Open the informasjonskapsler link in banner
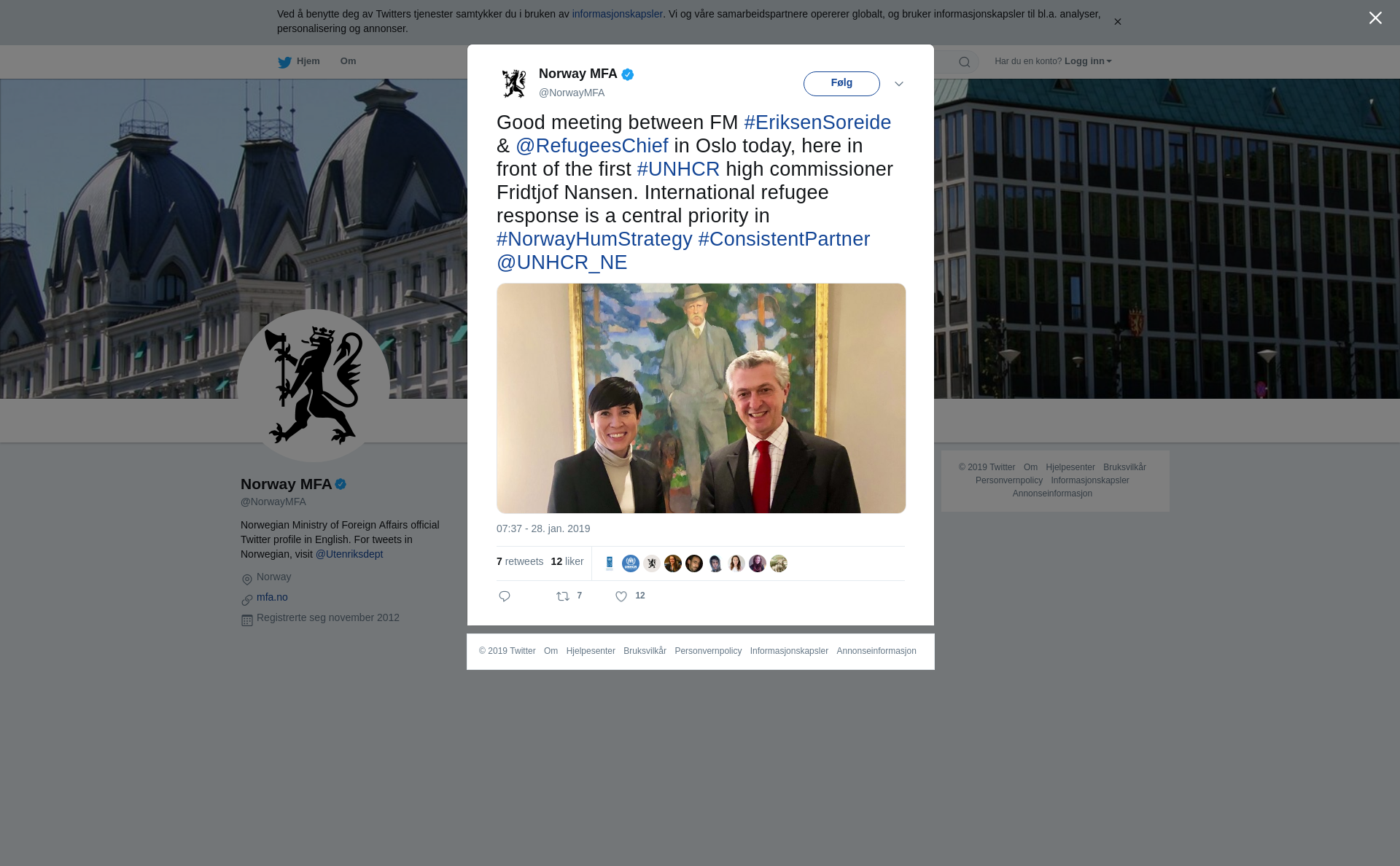This screenshot has height=866, width=1400. point(617,14)
